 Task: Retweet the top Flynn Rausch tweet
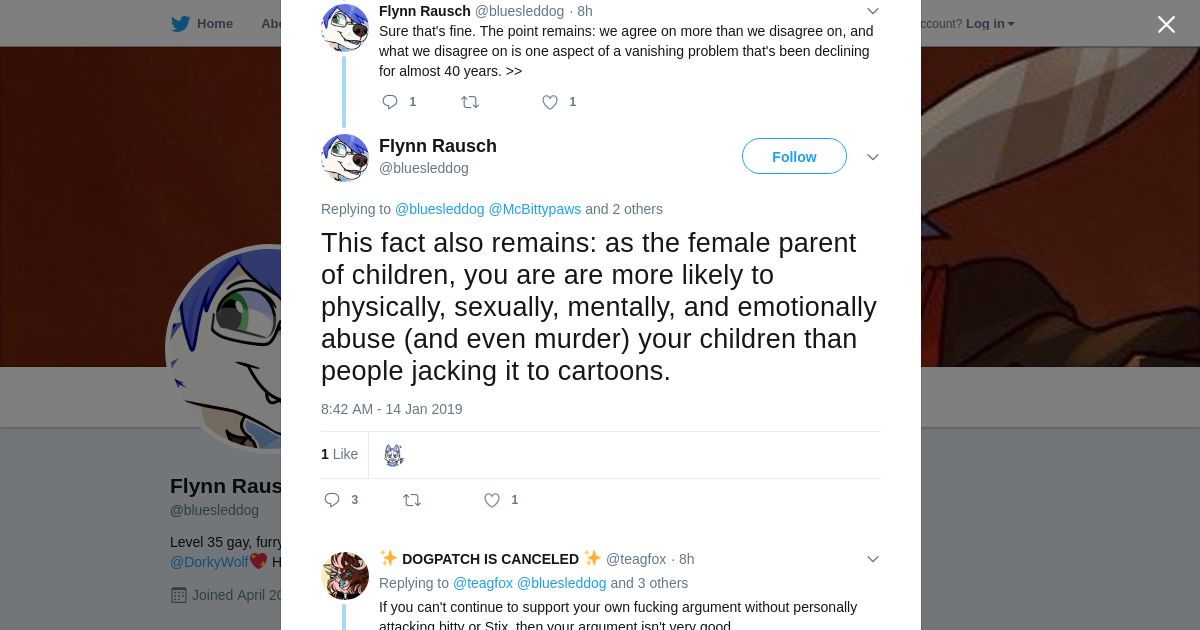pyautogui.click(x=469, y=102)
